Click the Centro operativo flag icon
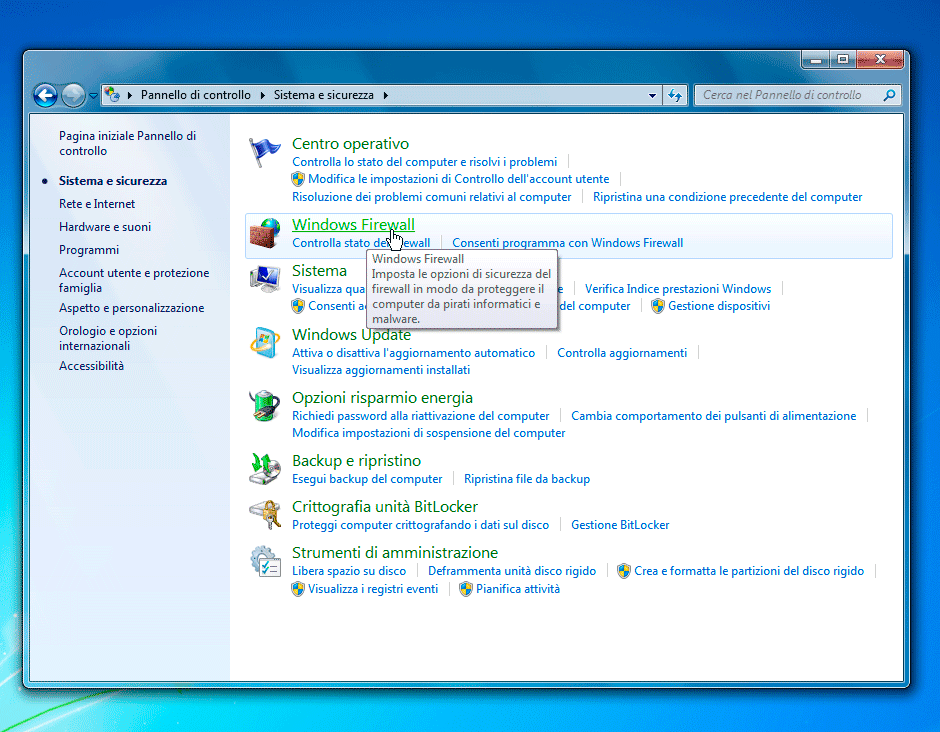This screenshot has height=732, width=940. (x=264, y=152)
